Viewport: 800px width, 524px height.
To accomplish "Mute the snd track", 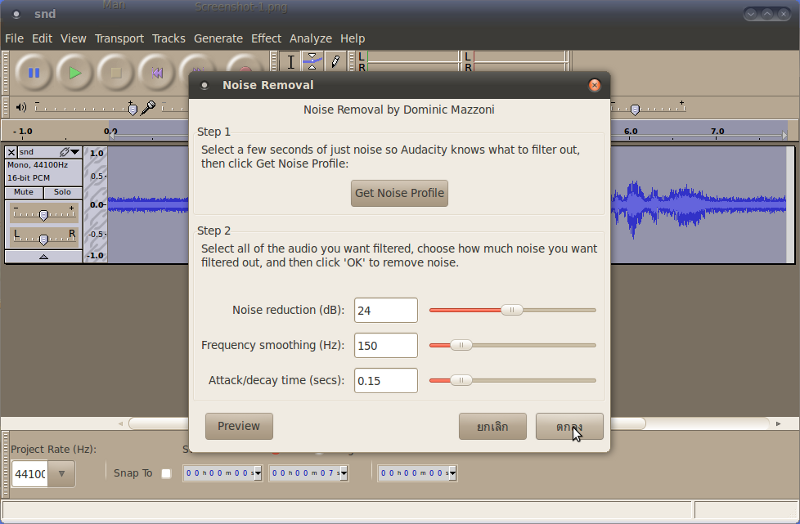I will tap(23, 192).
